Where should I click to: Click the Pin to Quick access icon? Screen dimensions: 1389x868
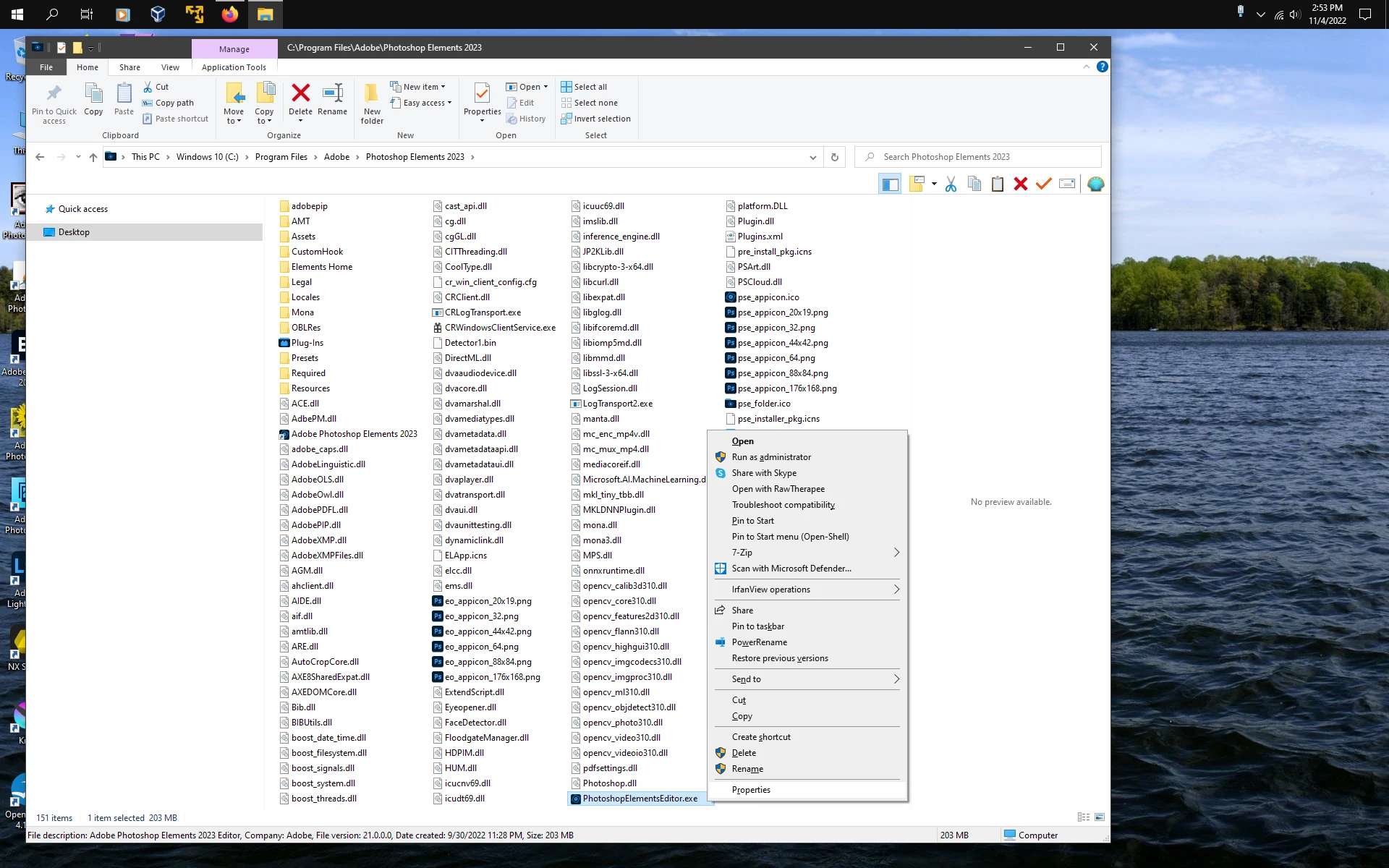(54, 93)
